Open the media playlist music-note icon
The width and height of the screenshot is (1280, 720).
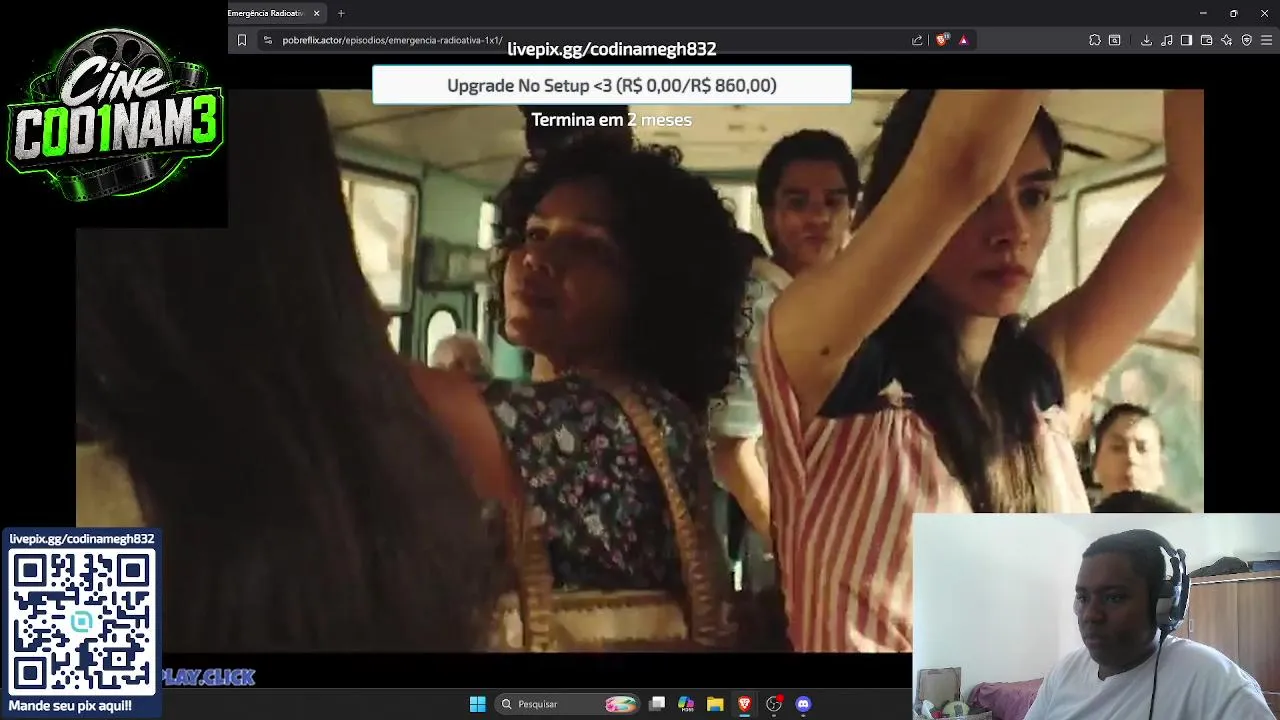[1166, 40]
